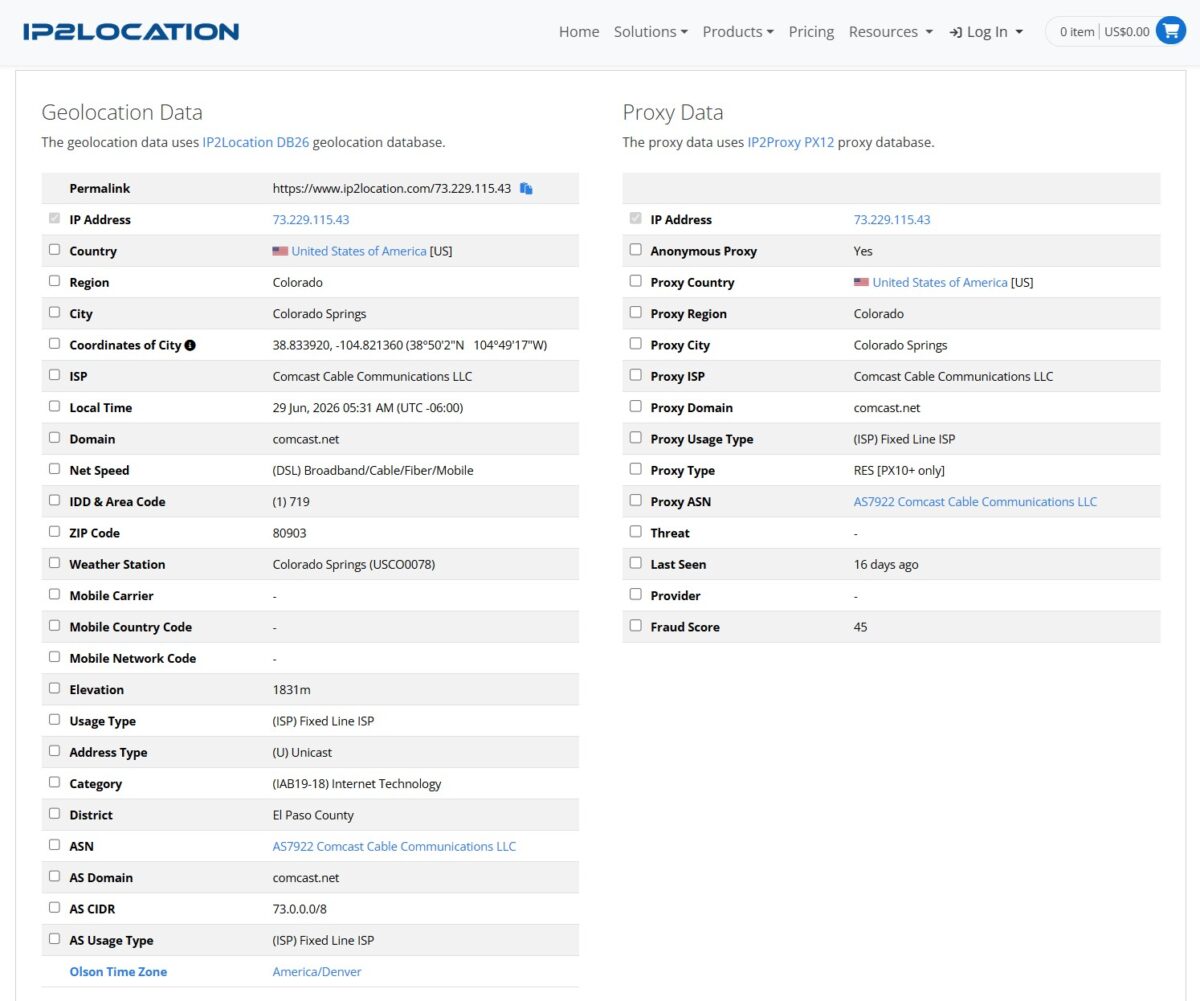The image size is (1200, 1001).
Task: Tick the Country checkbox
Action: [x=54, y=250]
